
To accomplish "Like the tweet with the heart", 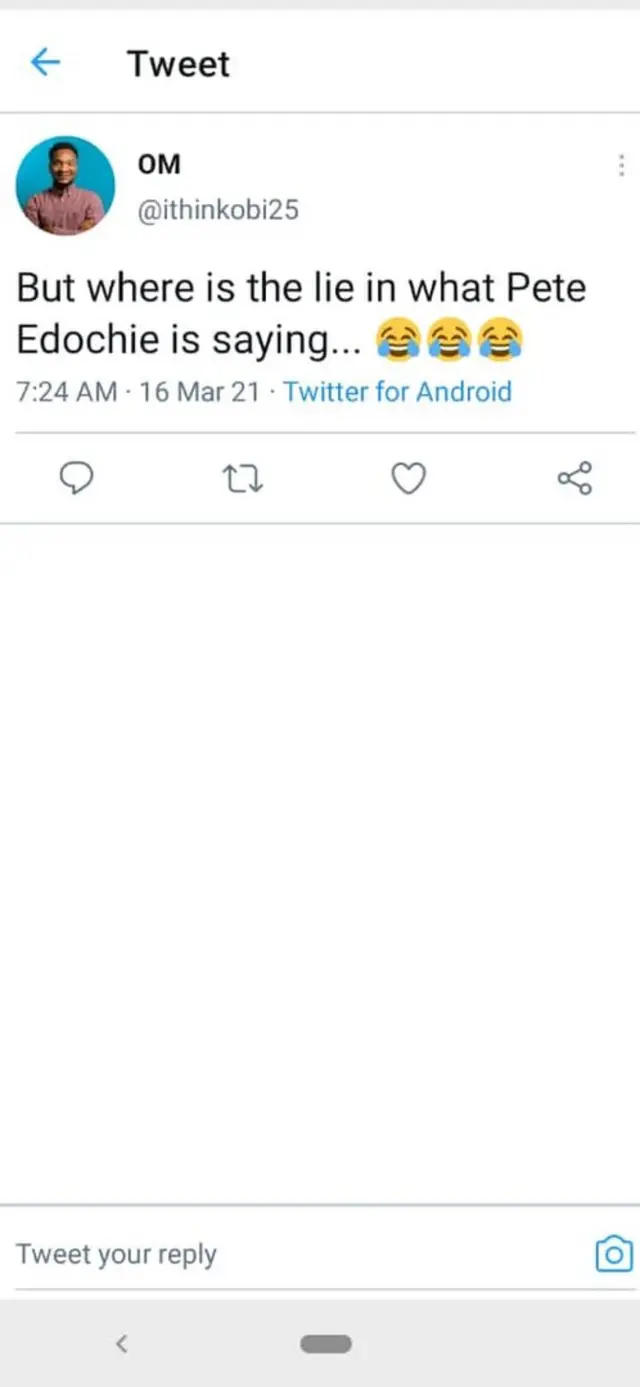I will point(407,480).
